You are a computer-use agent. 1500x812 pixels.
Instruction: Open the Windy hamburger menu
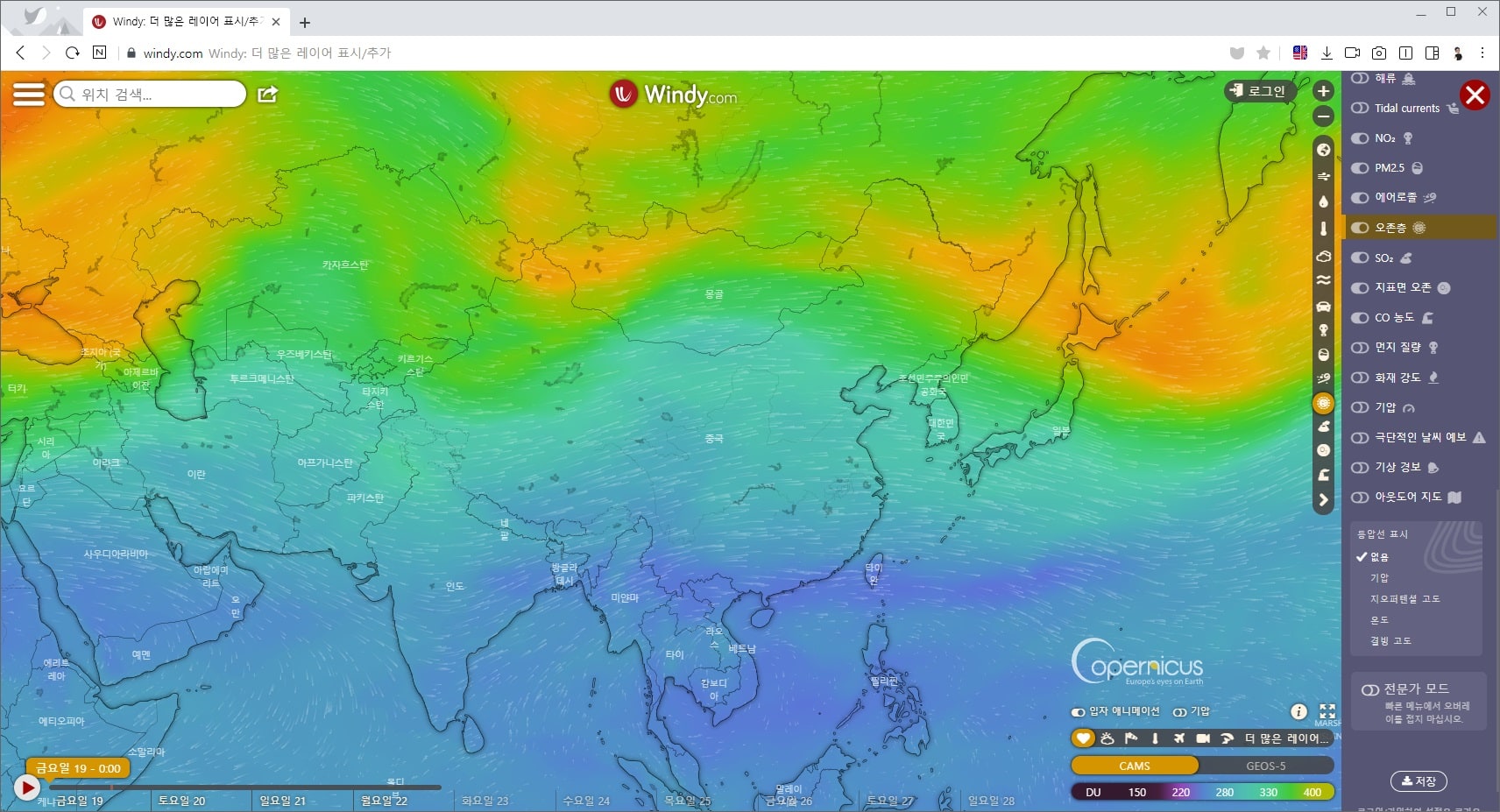coord(28,94)
